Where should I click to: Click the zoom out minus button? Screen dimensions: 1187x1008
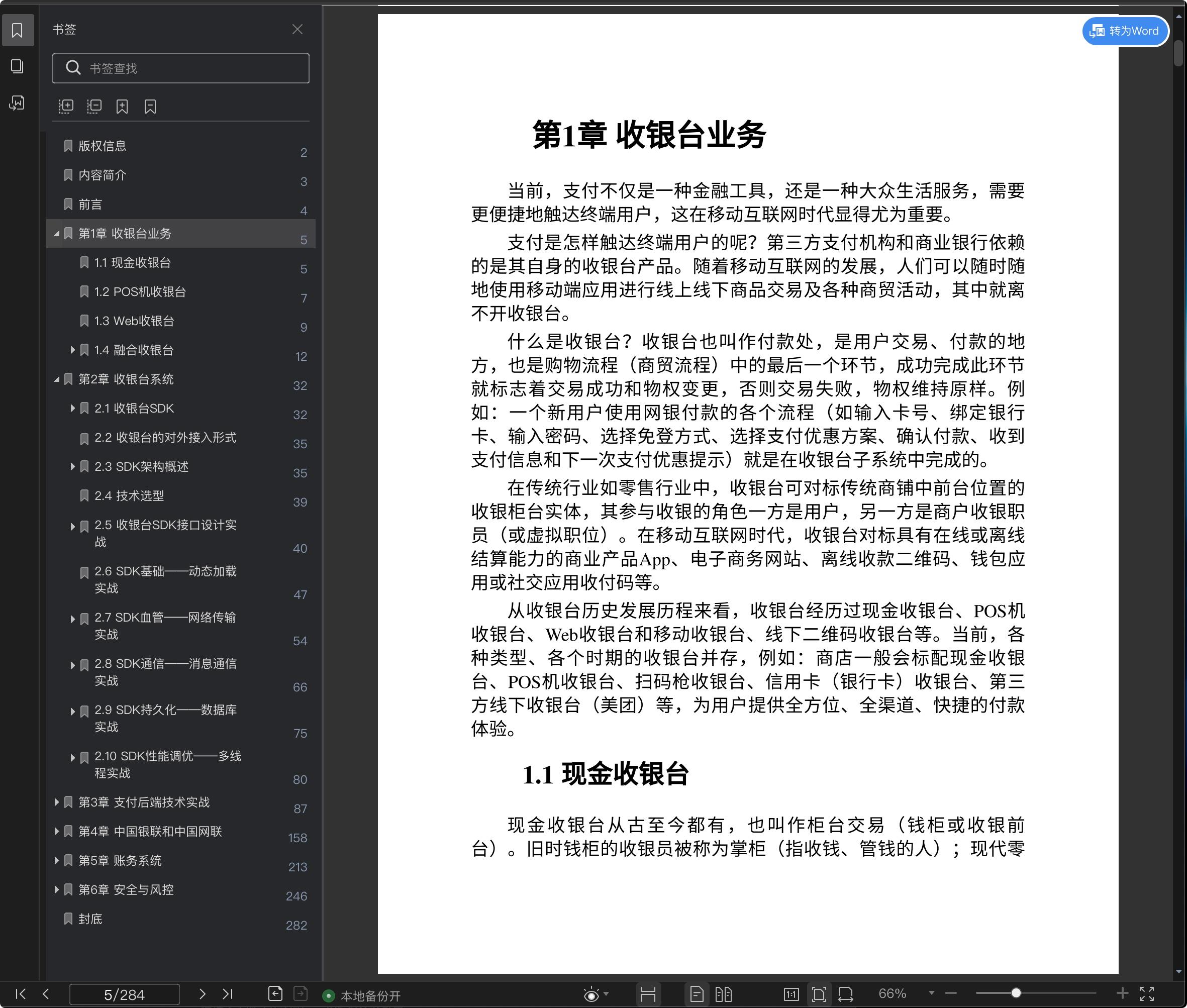point(950,994)
